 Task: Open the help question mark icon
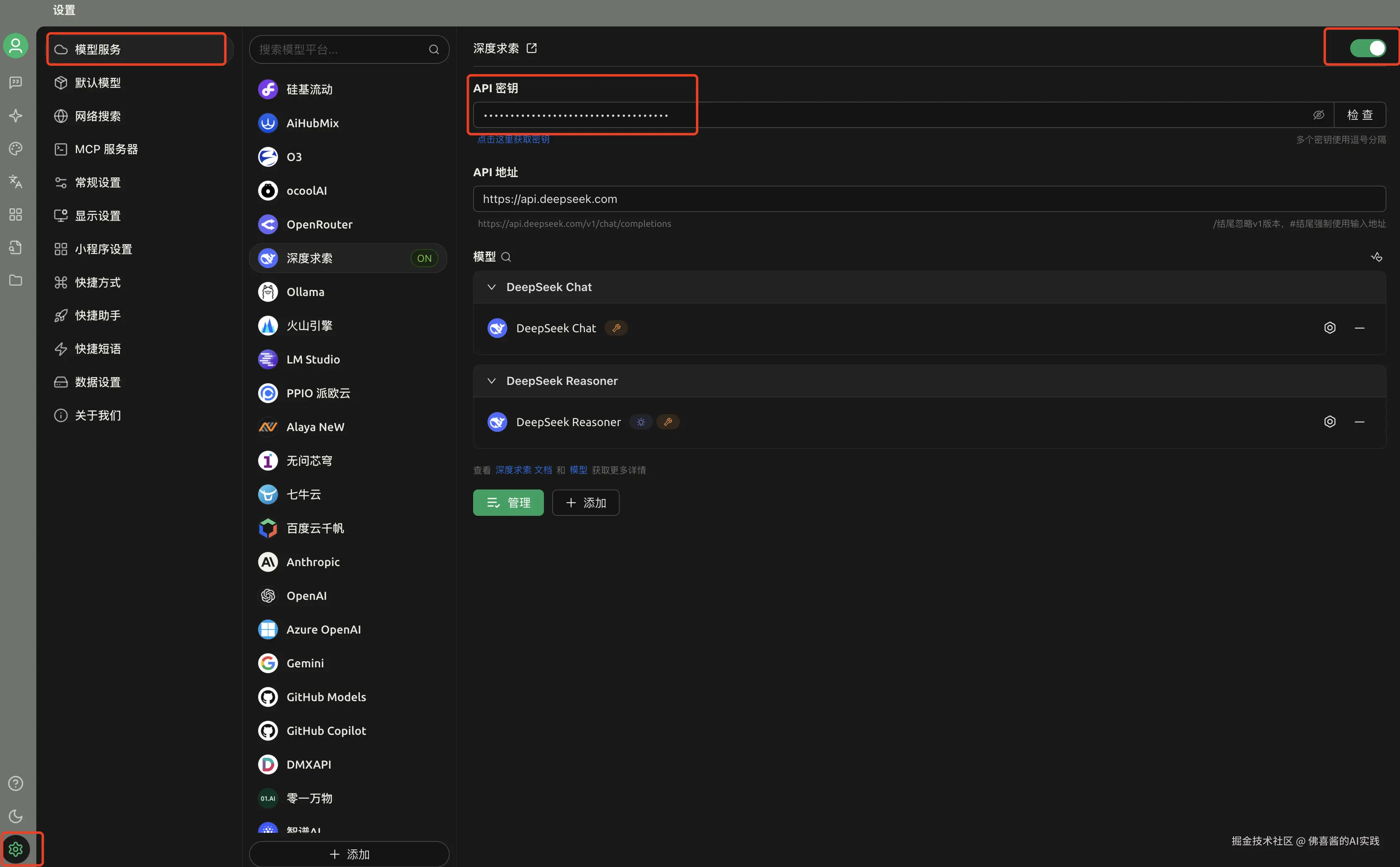pos(16,783)
